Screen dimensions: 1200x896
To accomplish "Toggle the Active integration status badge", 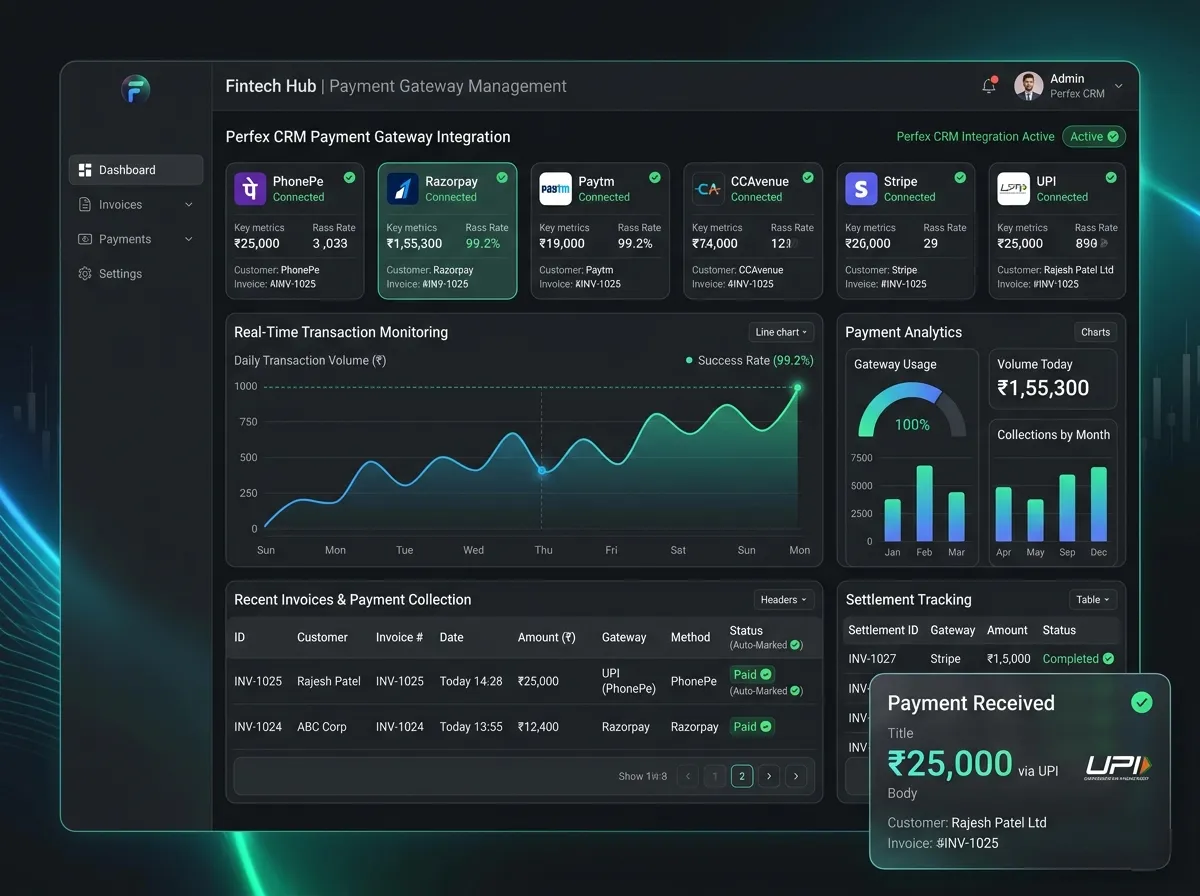I will 1094,136.
